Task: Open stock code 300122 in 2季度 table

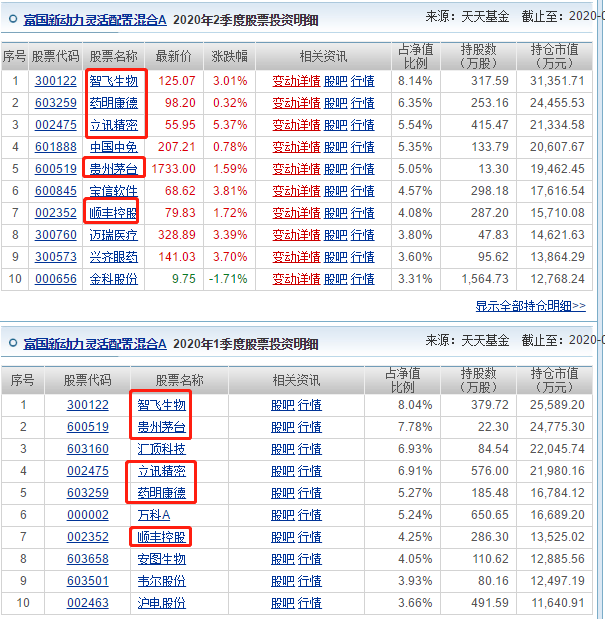Action: 56,81
